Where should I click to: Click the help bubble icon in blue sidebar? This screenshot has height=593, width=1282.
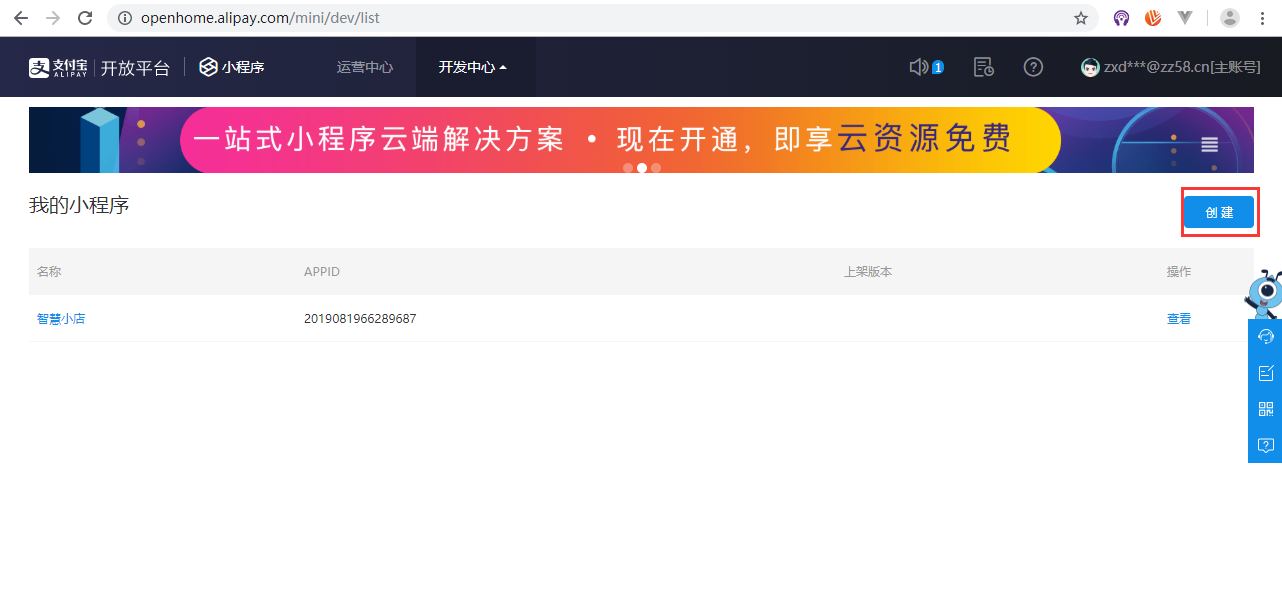[x=1265, y=445]
